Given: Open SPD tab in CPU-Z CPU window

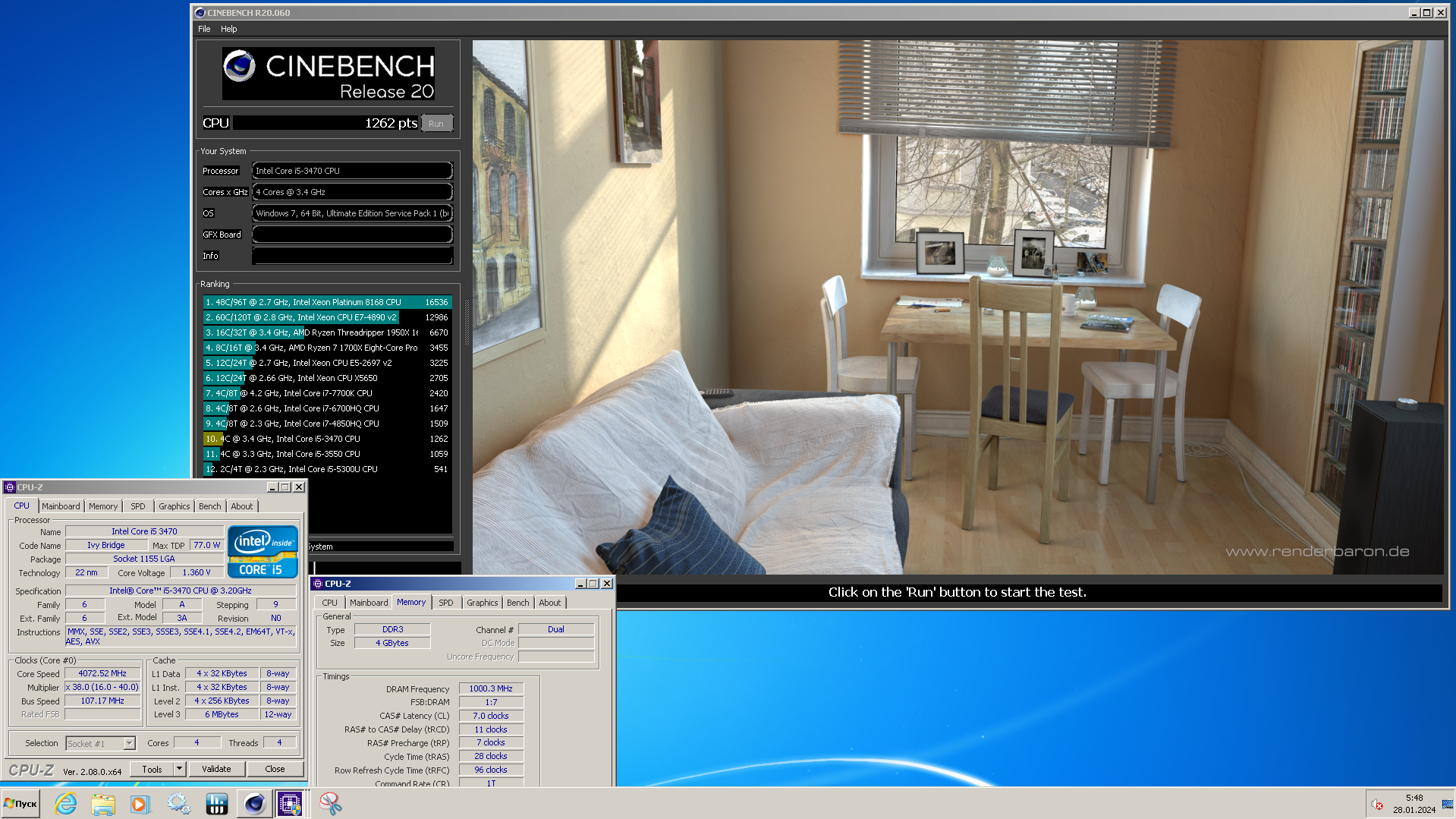Looking at the screenshot, I should (138, 506).
